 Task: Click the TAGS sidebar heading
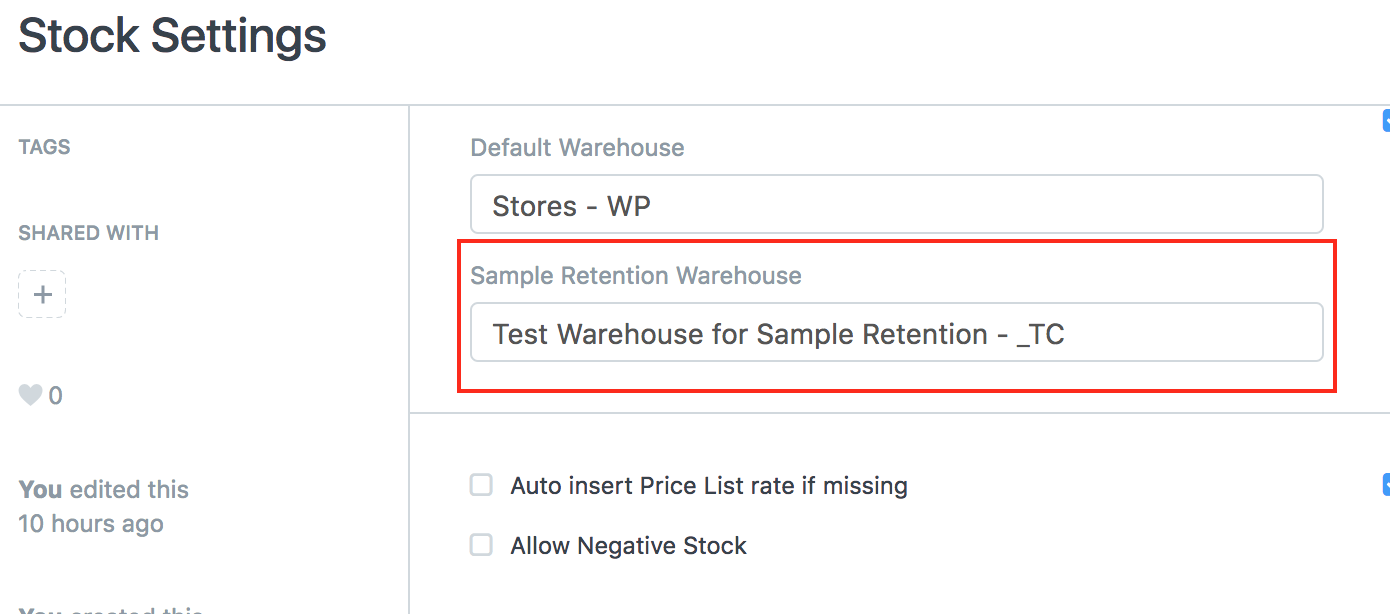pos(44,147)
